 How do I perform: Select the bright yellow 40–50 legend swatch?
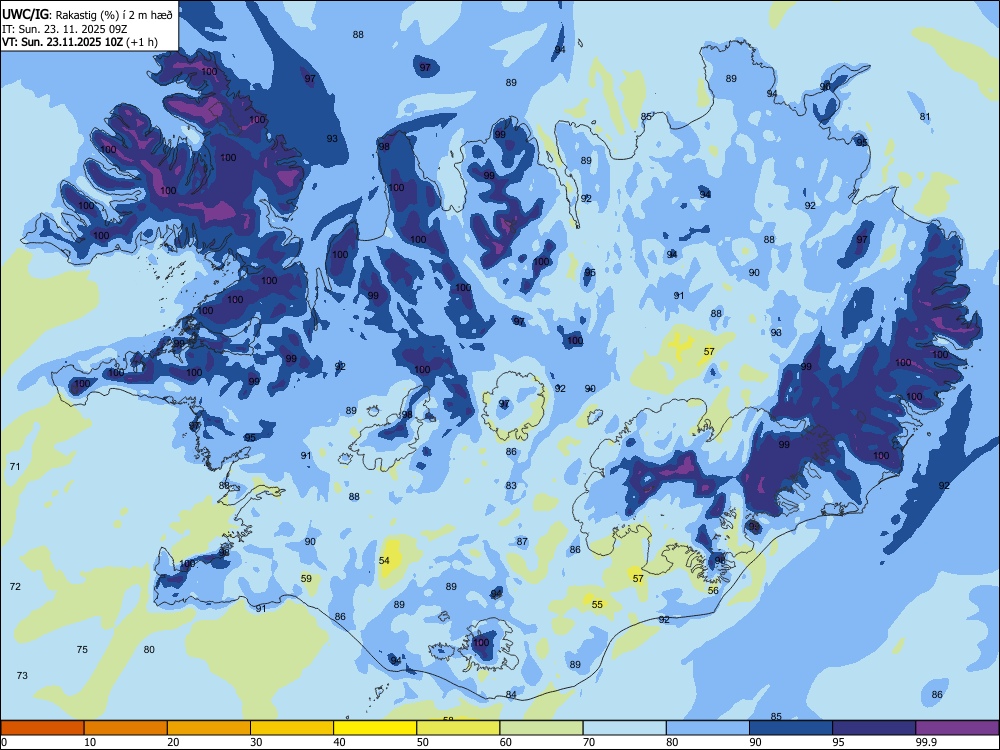coord(375,728)
